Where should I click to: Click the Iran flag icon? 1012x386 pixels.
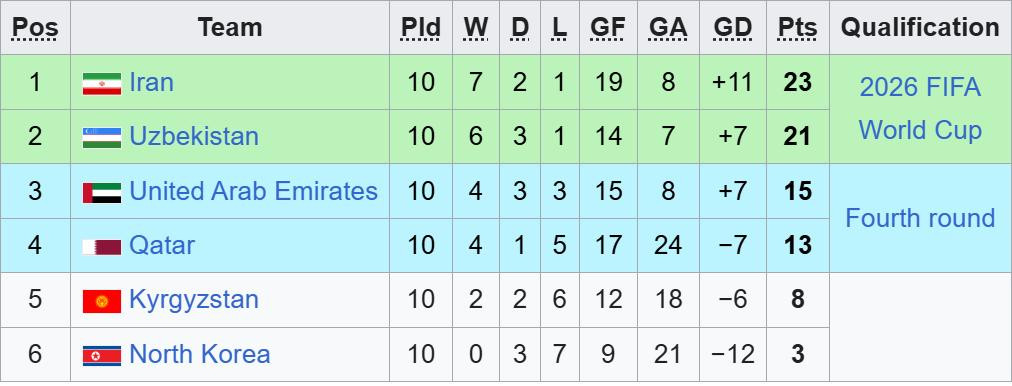[x=102, y=84]
